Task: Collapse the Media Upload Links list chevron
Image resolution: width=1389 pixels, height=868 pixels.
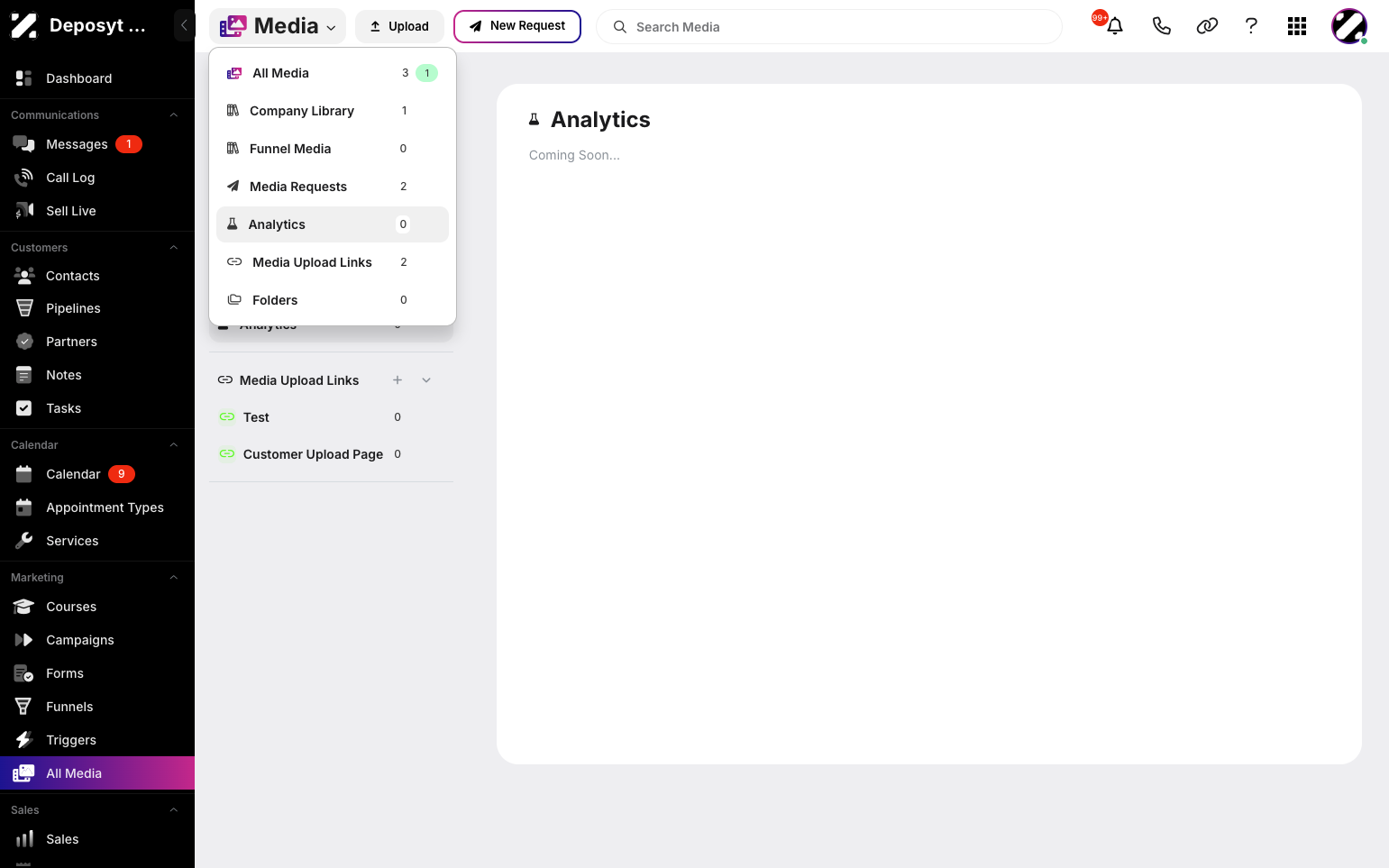Action: coord(426,380)
